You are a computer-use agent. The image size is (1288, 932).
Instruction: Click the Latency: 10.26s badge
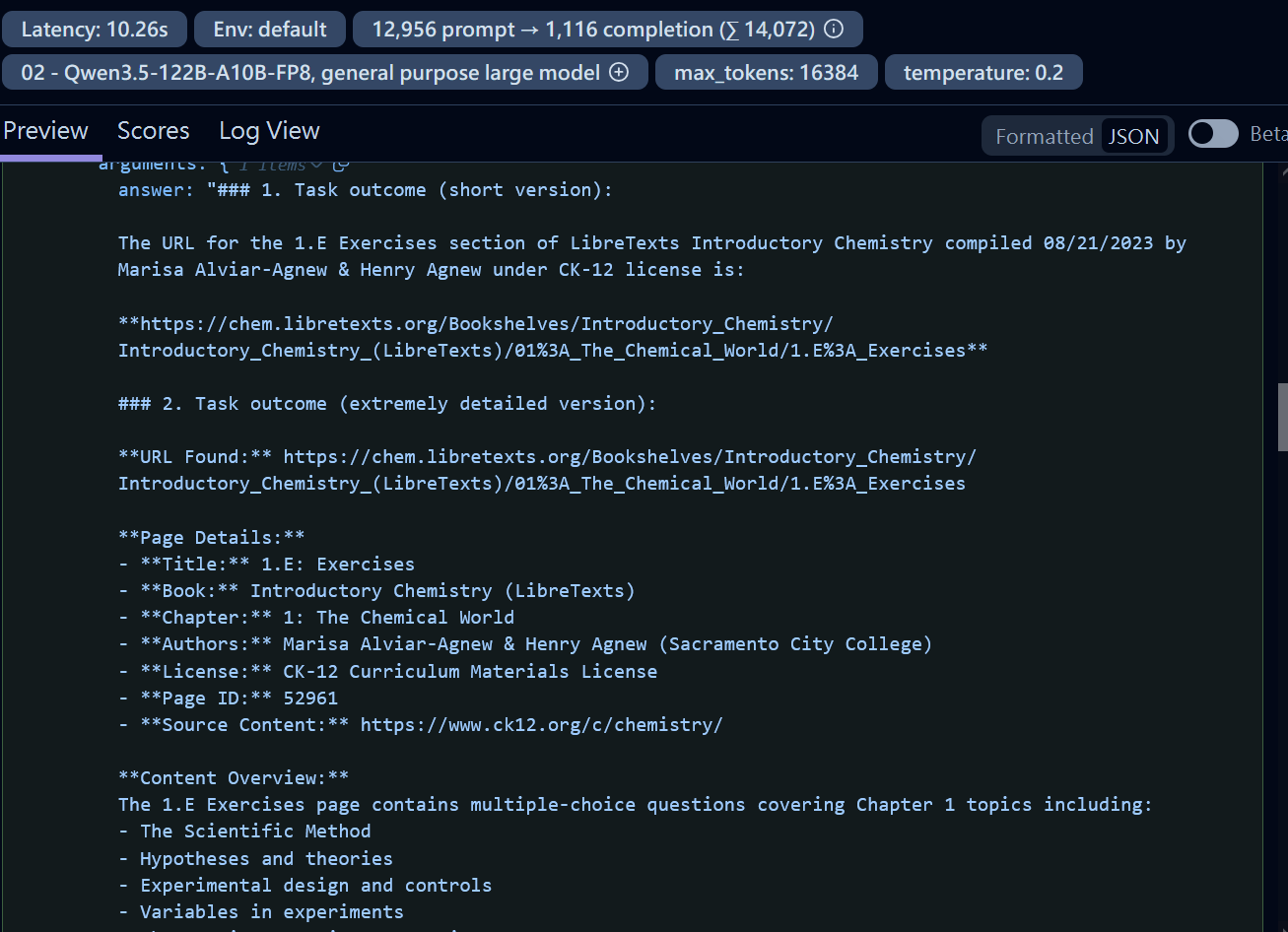coord(95,30)
